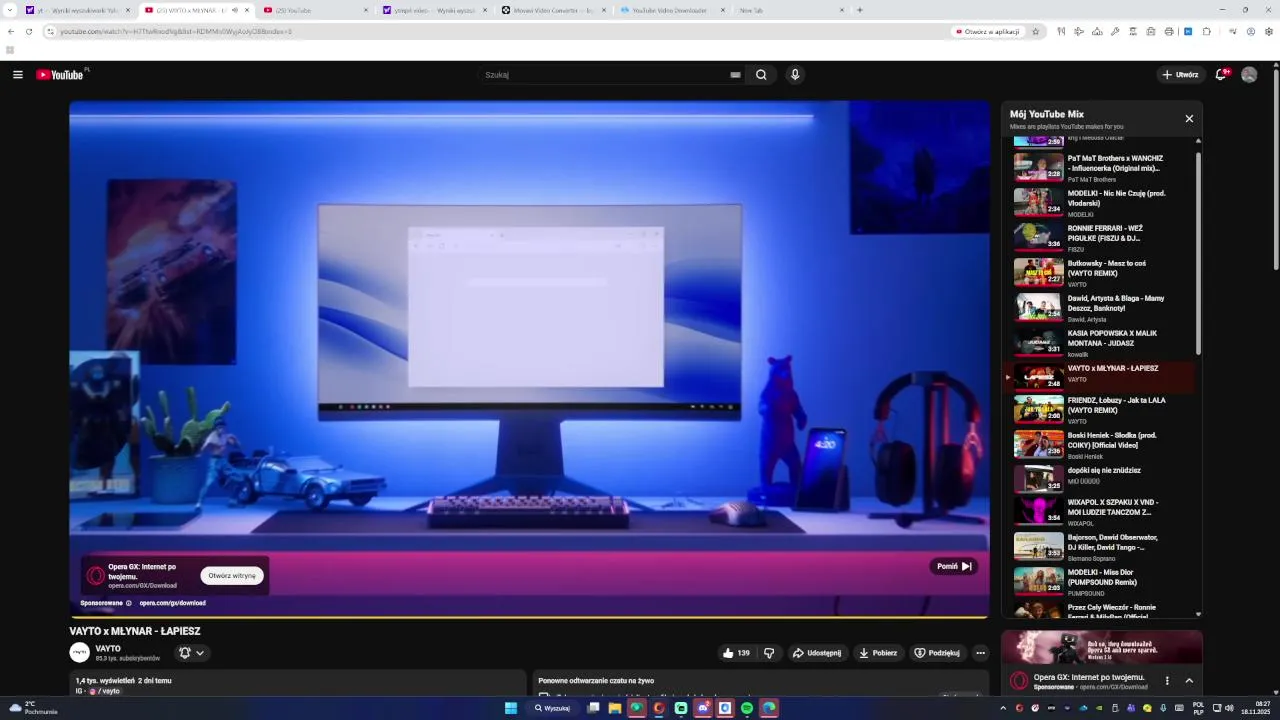The height and width of the screenshot is (720, 1280).
Task: Open Sponsorowane info icon on ad
Action: click(129, 603)
